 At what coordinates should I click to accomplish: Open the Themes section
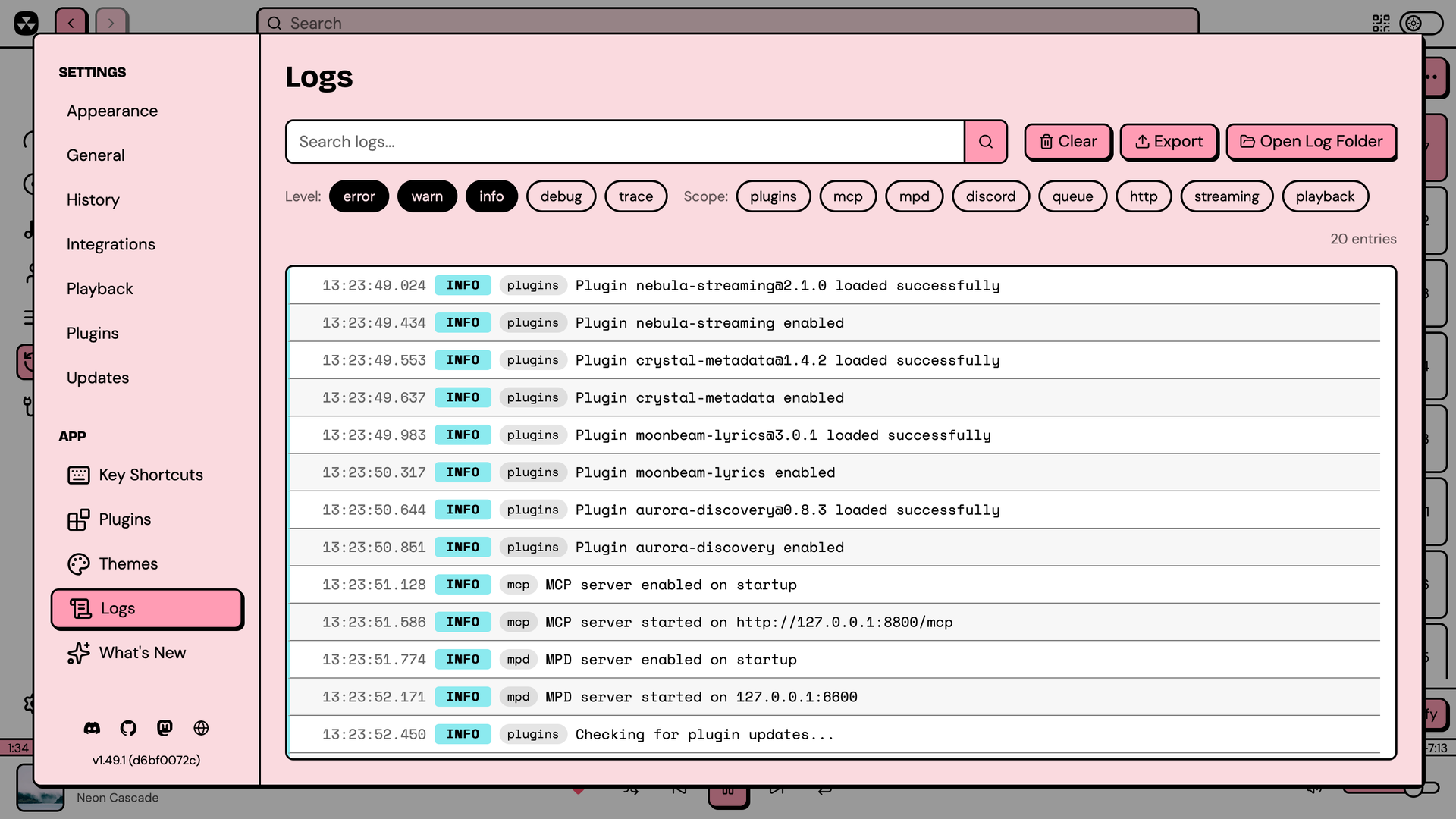[147, 563]
